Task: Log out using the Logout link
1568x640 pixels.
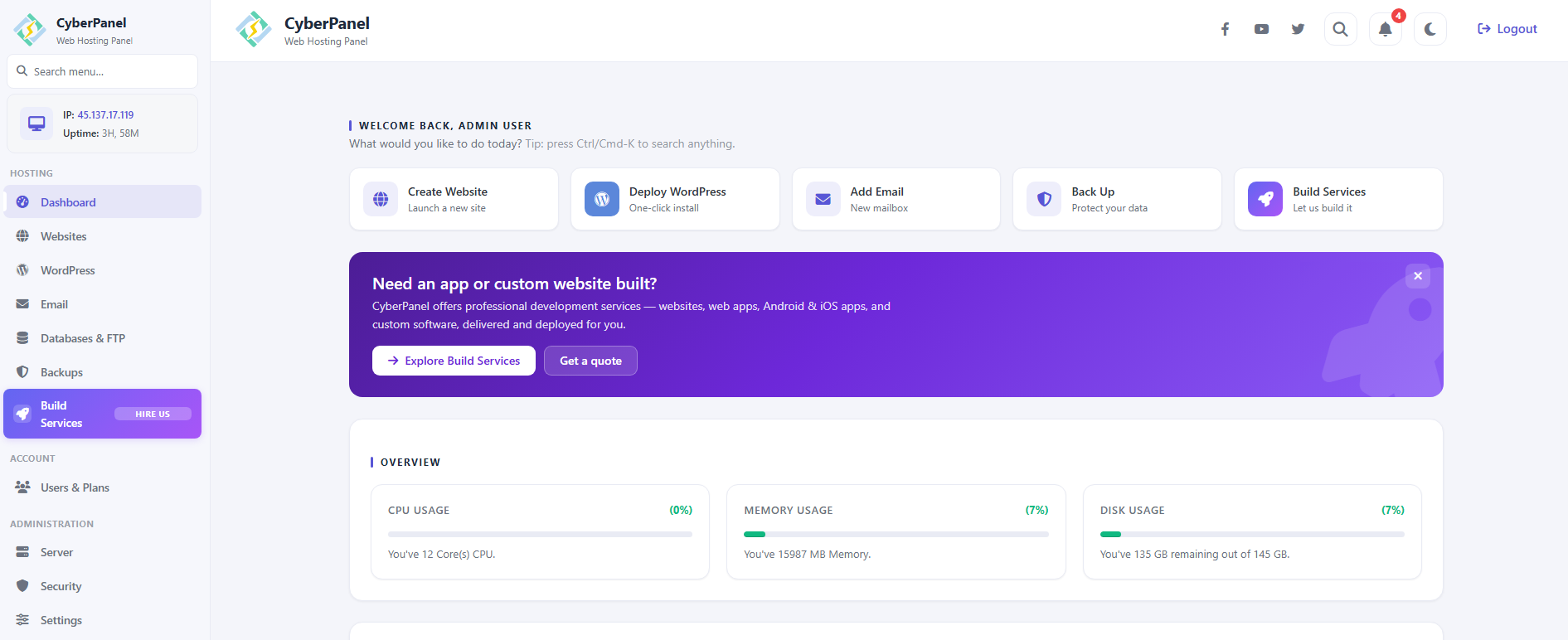Action: (1507, 29)
